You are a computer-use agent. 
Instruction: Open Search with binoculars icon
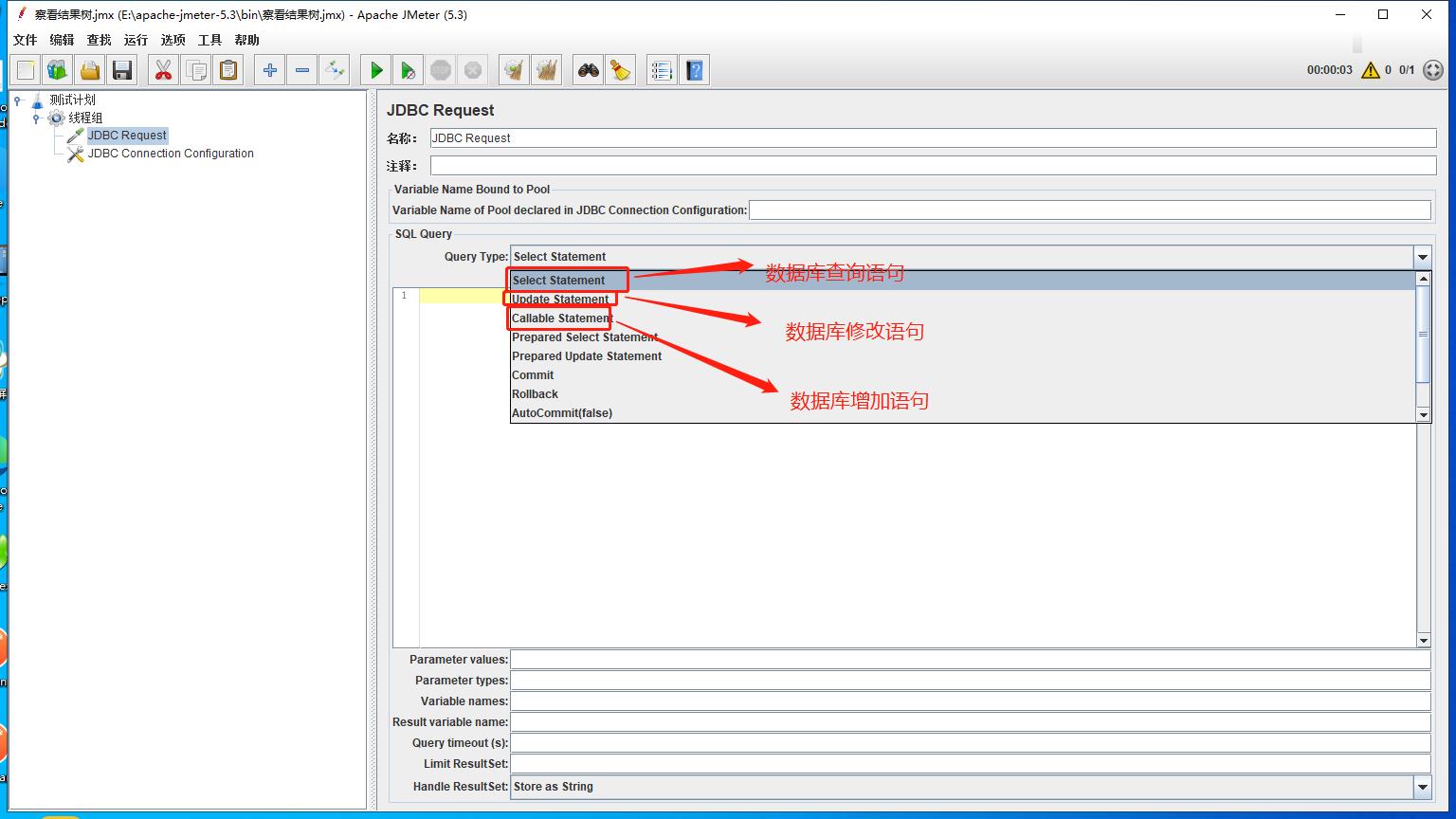[589, 70]
